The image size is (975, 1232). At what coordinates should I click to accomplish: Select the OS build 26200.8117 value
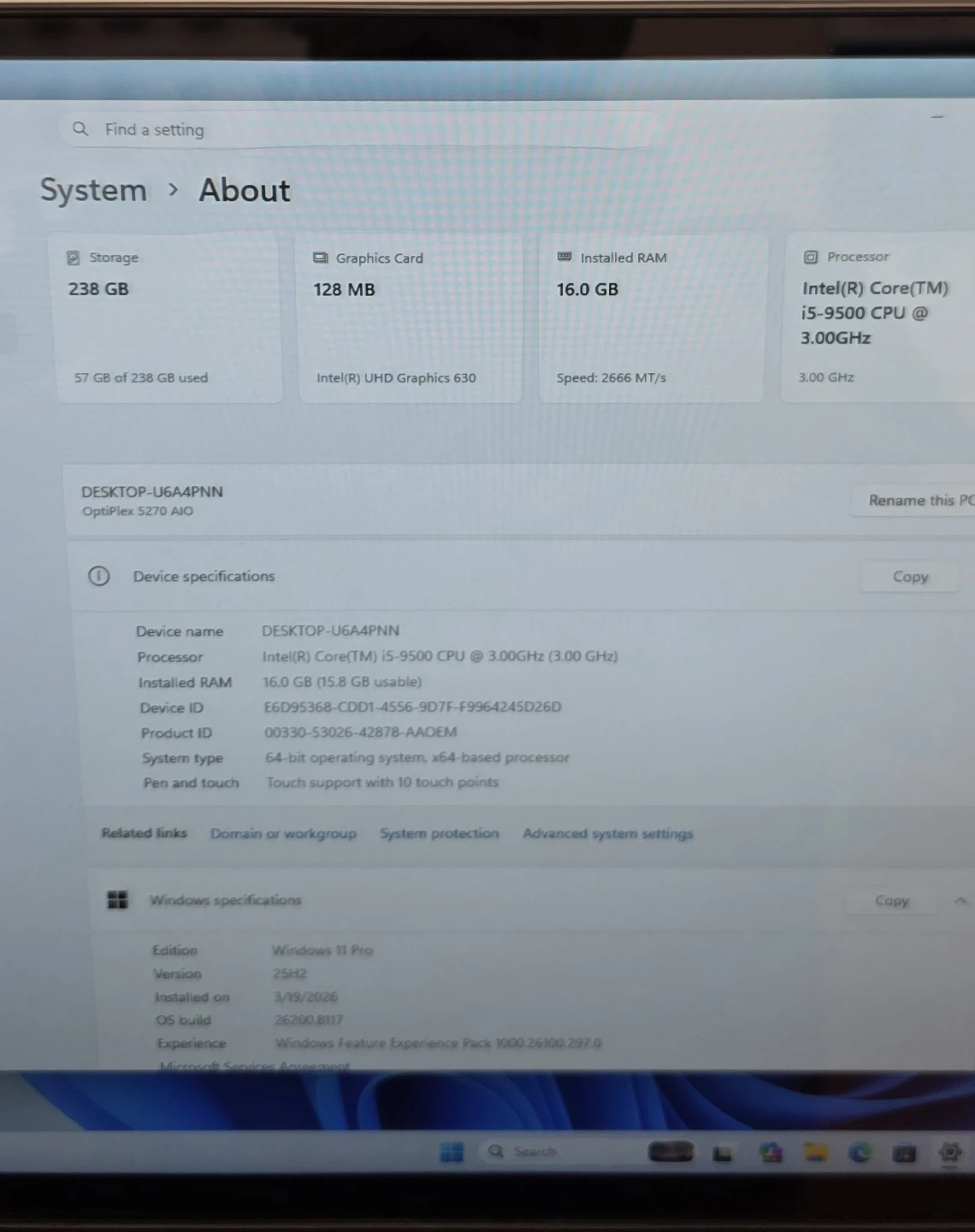308,1020
